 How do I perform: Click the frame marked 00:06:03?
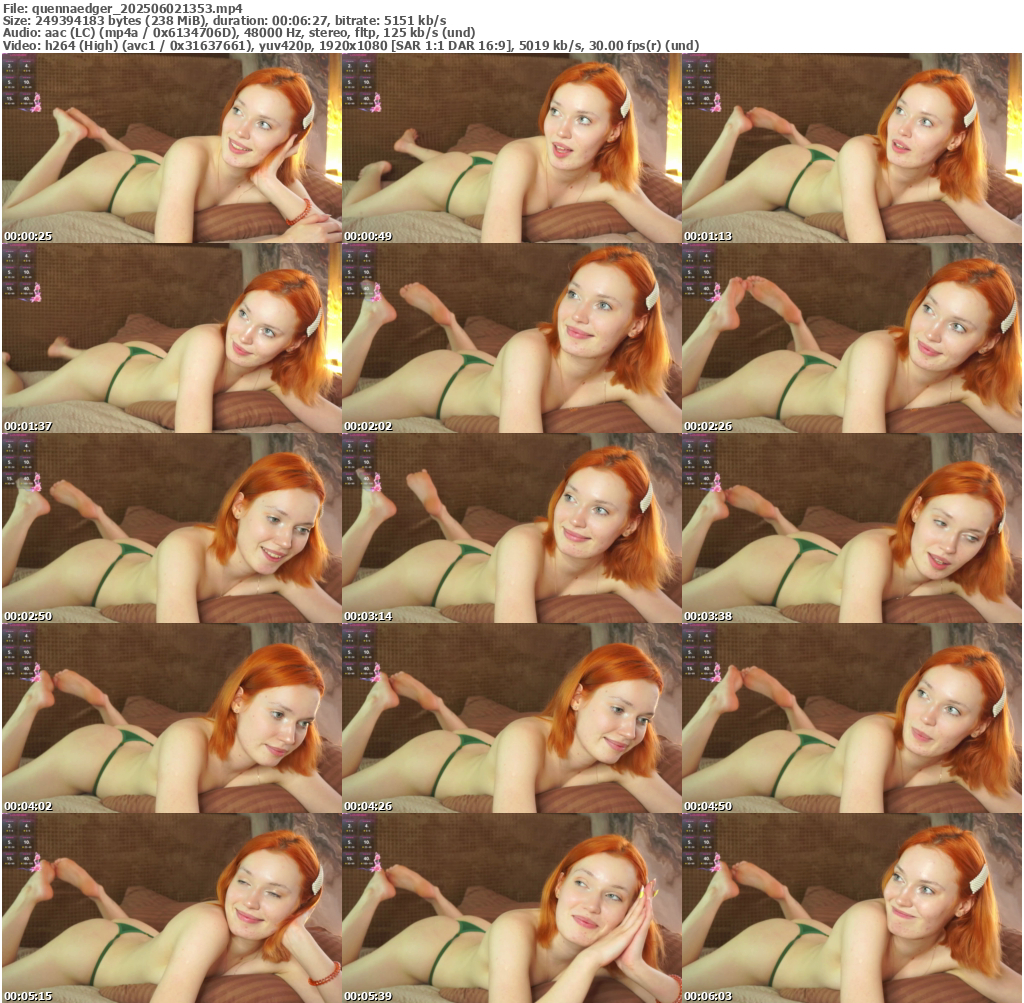(x=852, y=908)
